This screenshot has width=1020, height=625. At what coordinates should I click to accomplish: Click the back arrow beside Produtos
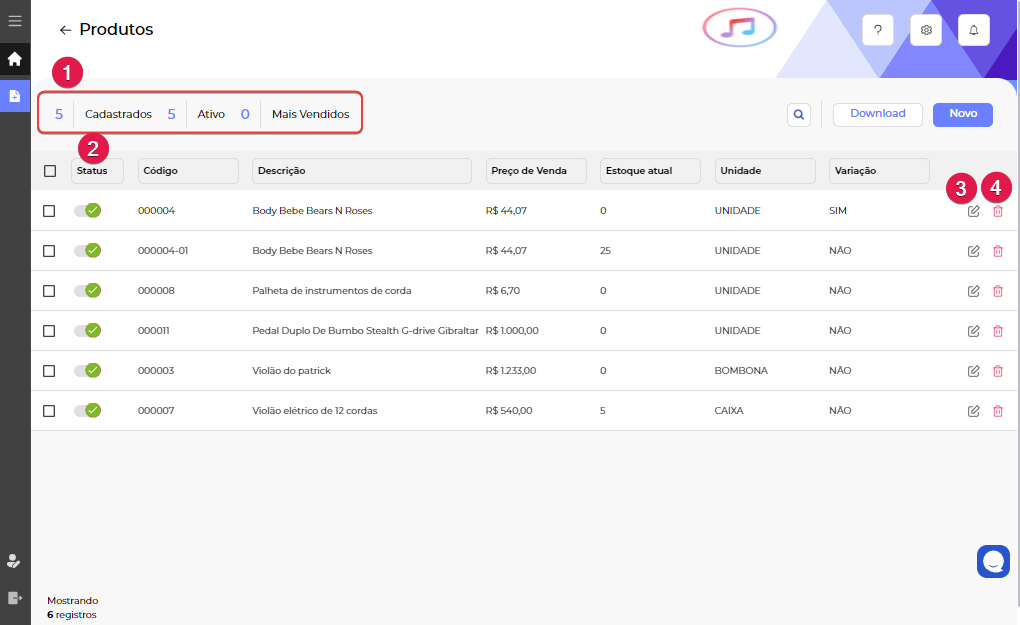click(65, 30)
